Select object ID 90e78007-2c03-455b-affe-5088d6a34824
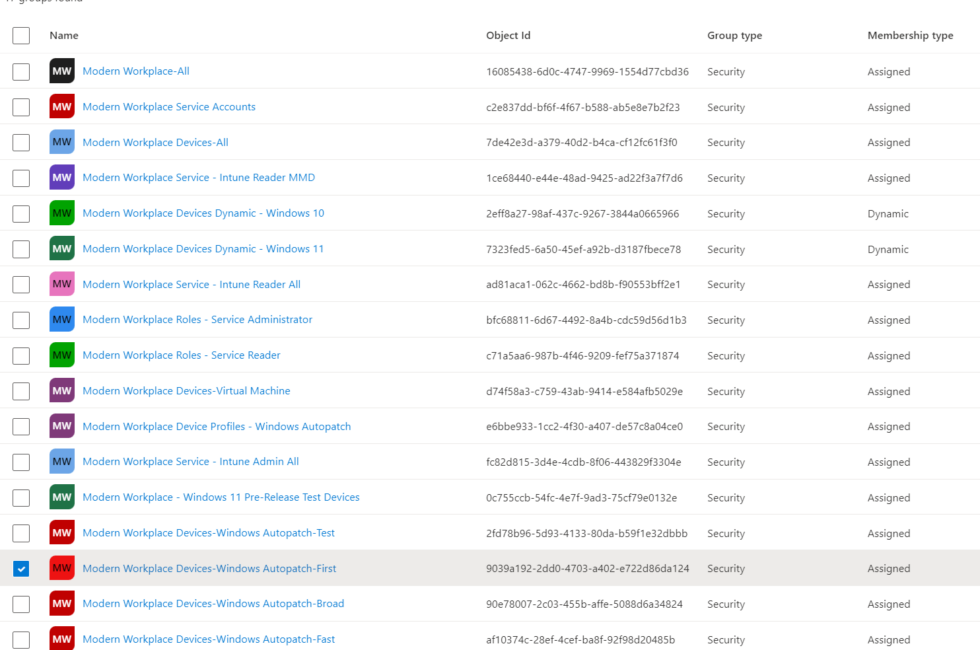980x650 pixels. [x=584, y=604]
